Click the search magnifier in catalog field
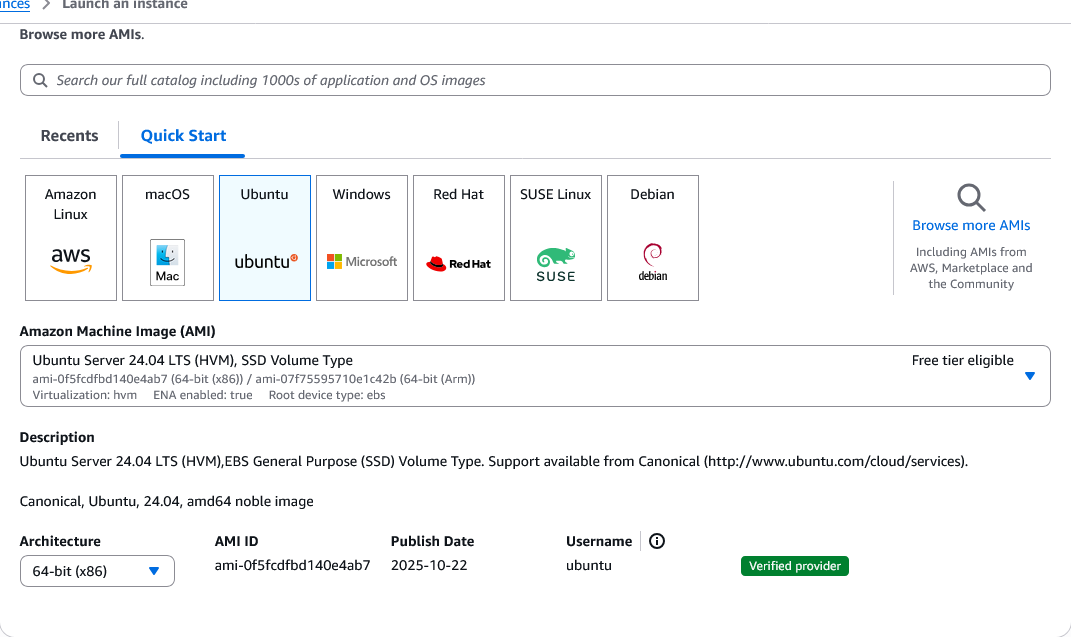Image resolution: width=1071 pixels, height=637 pixels. click(40, 80)
